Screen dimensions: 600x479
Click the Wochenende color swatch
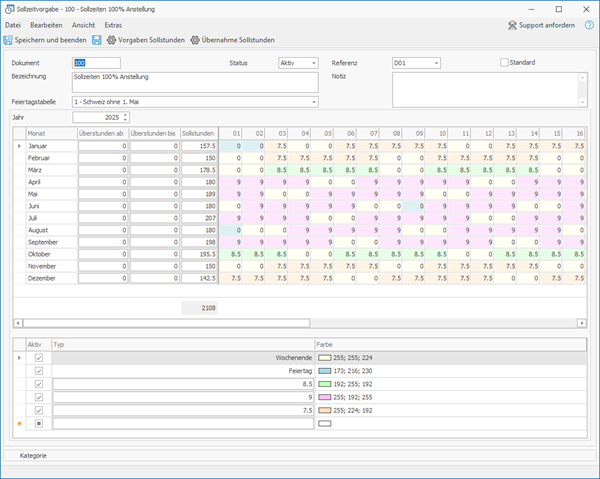(x=324, y=358)
